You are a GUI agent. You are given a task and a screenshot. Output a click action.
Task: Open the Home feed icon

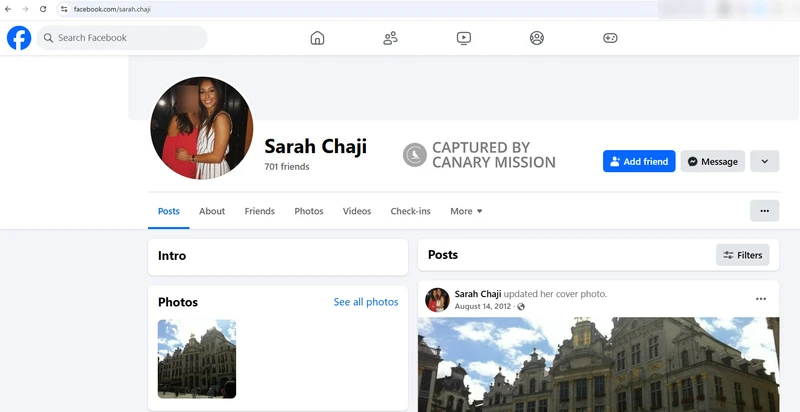coord(317,38)
